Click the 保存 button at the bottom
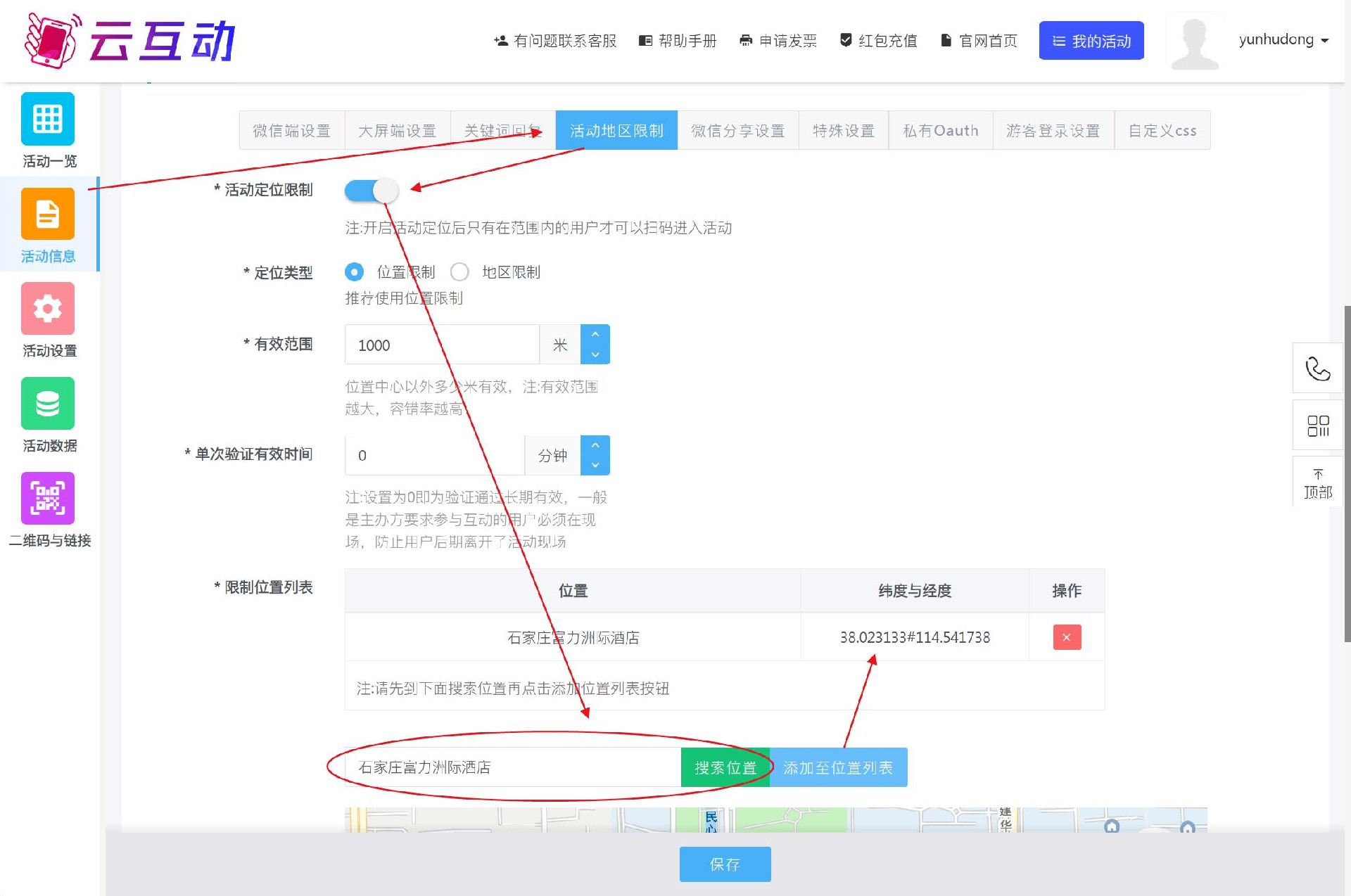 pos(725,864)
